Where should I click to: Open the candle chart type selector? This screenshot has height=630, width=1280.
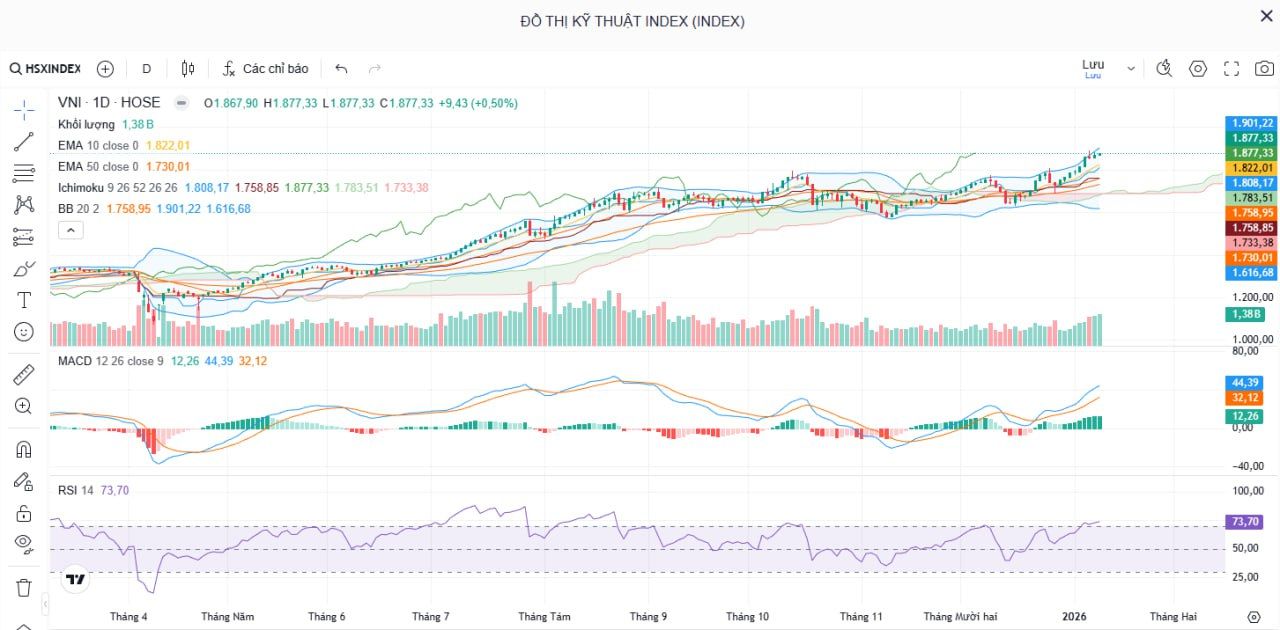click(x=187, y=68)
